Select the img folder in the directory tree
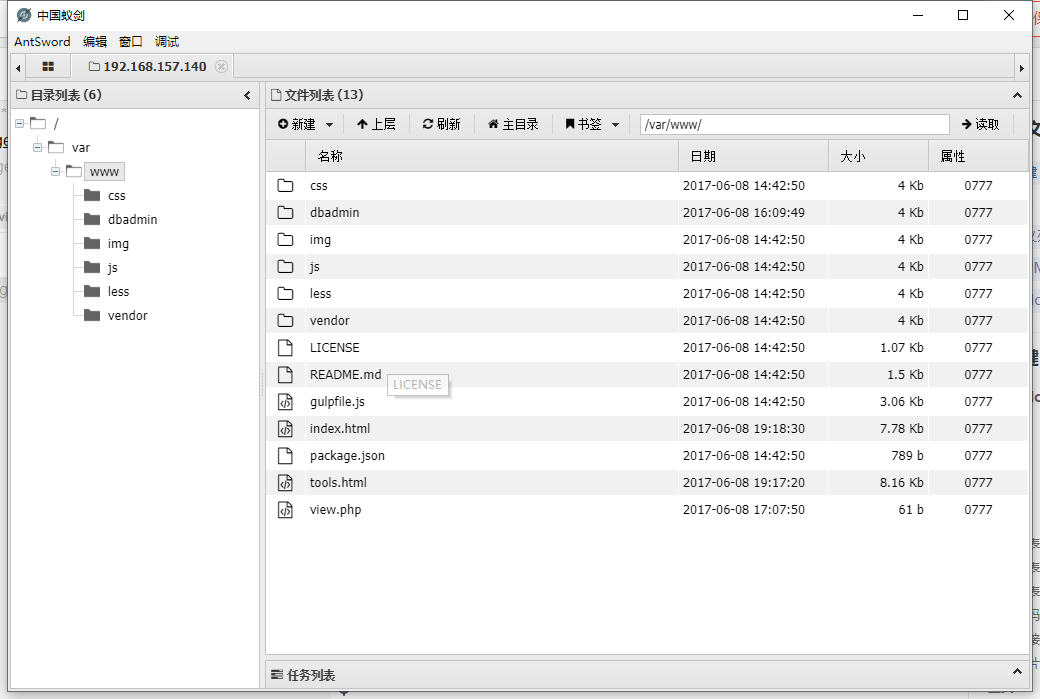 click(118, 243)
